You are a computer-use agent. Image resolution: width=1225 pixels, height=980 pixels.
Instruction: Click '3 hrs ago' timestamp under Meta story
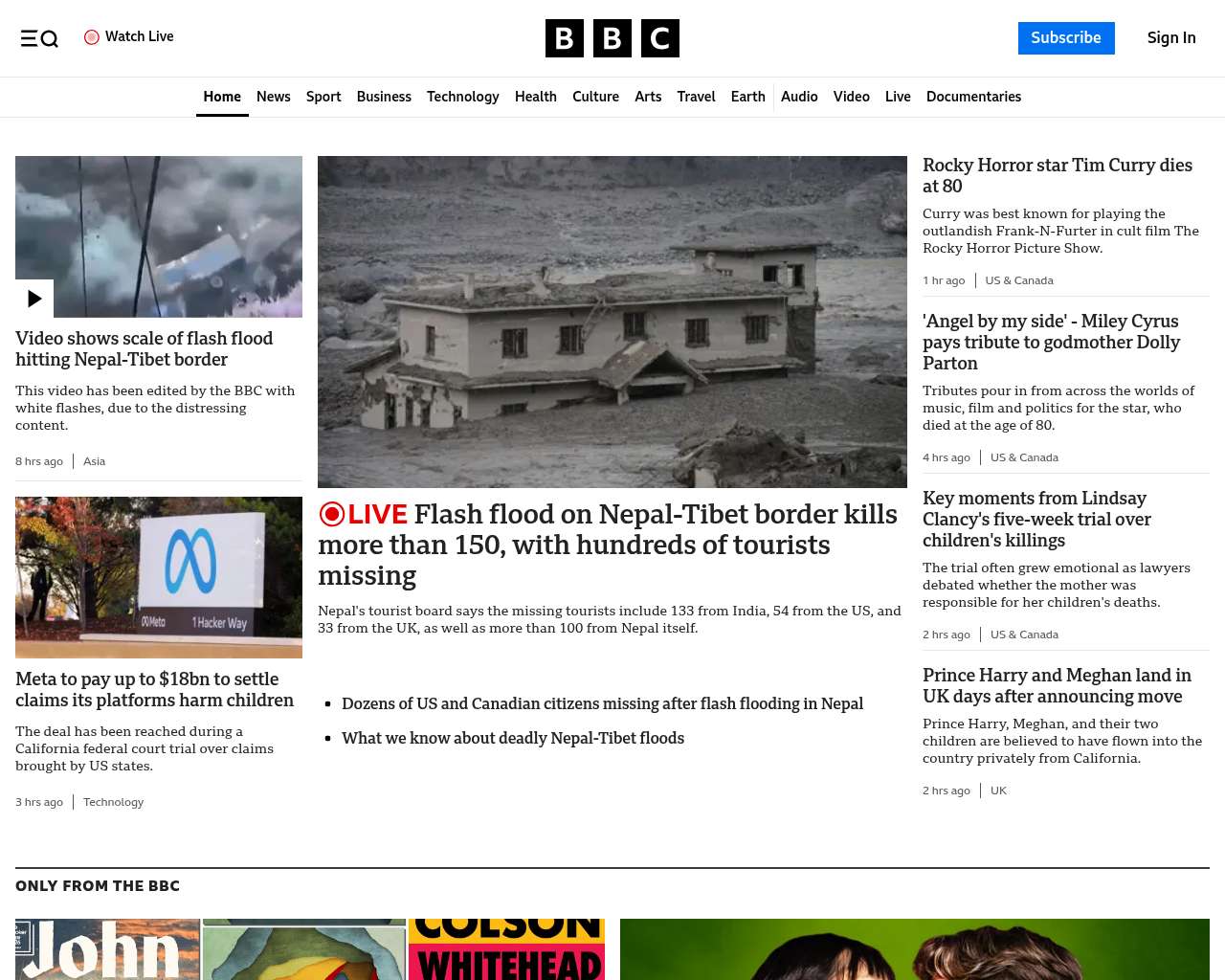point(39,802)
